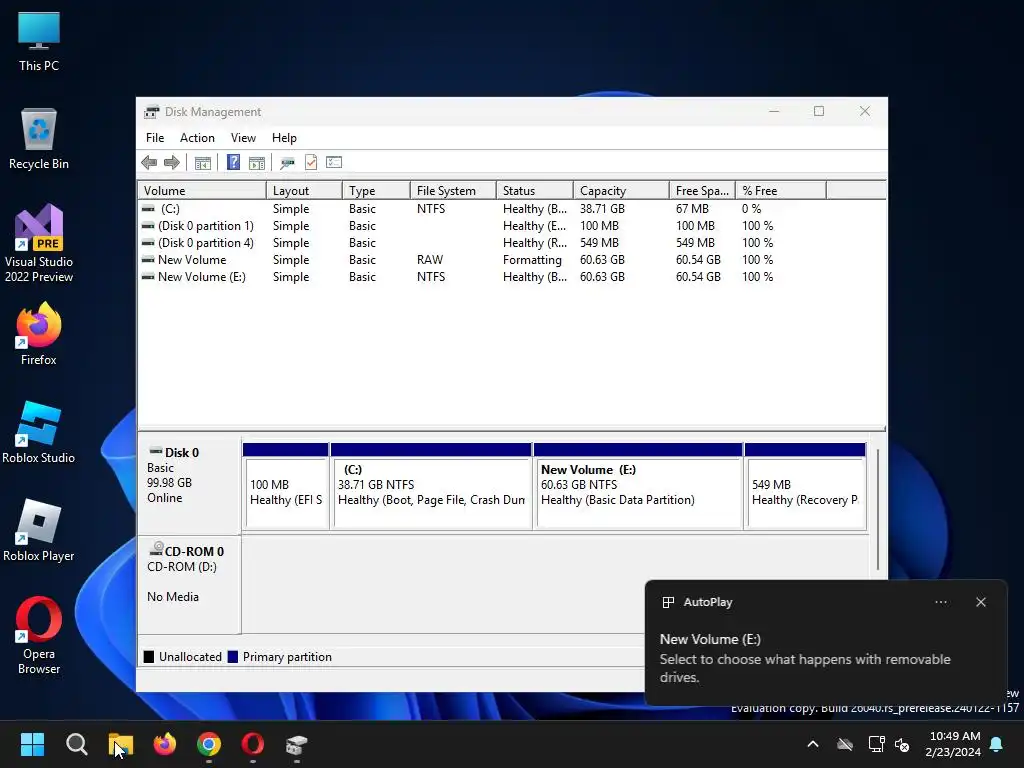Viewport: 1024px width, 768px height.
Task: Launch Google Chrome from the taskbar
Action: pos(209,744)
